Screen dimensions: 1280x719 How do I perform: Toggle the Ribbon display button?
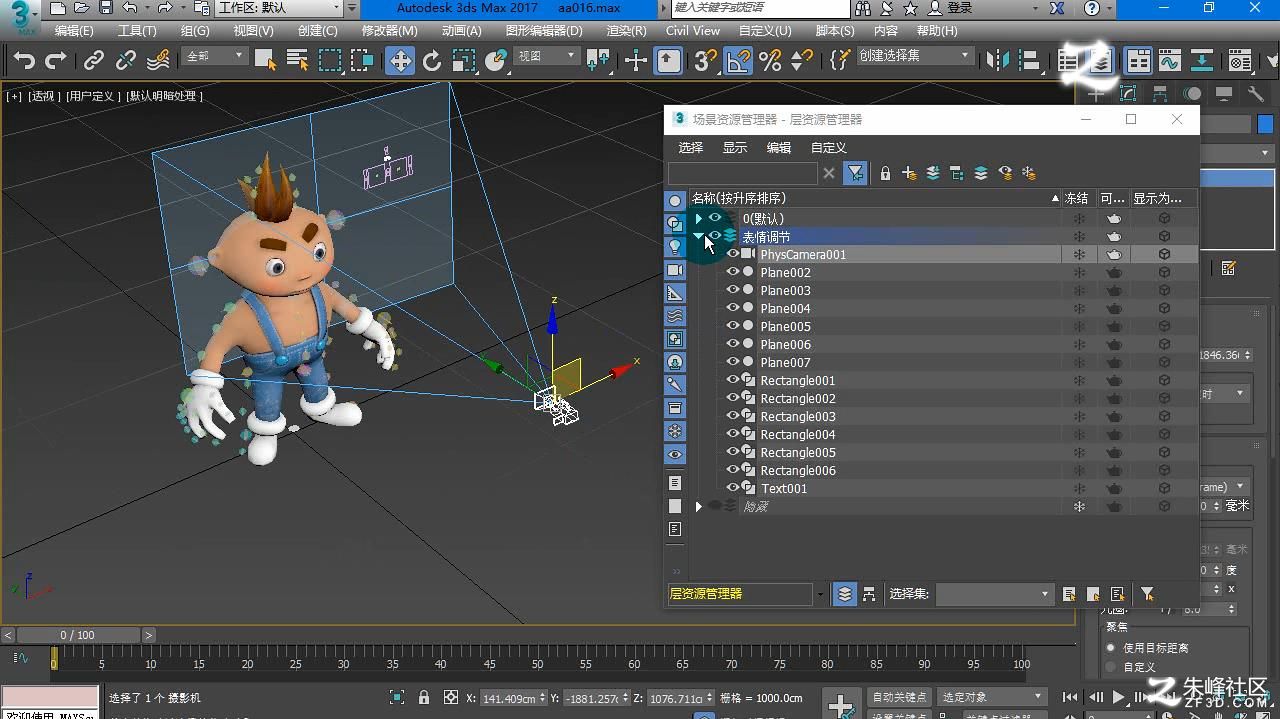[1138, 61]
